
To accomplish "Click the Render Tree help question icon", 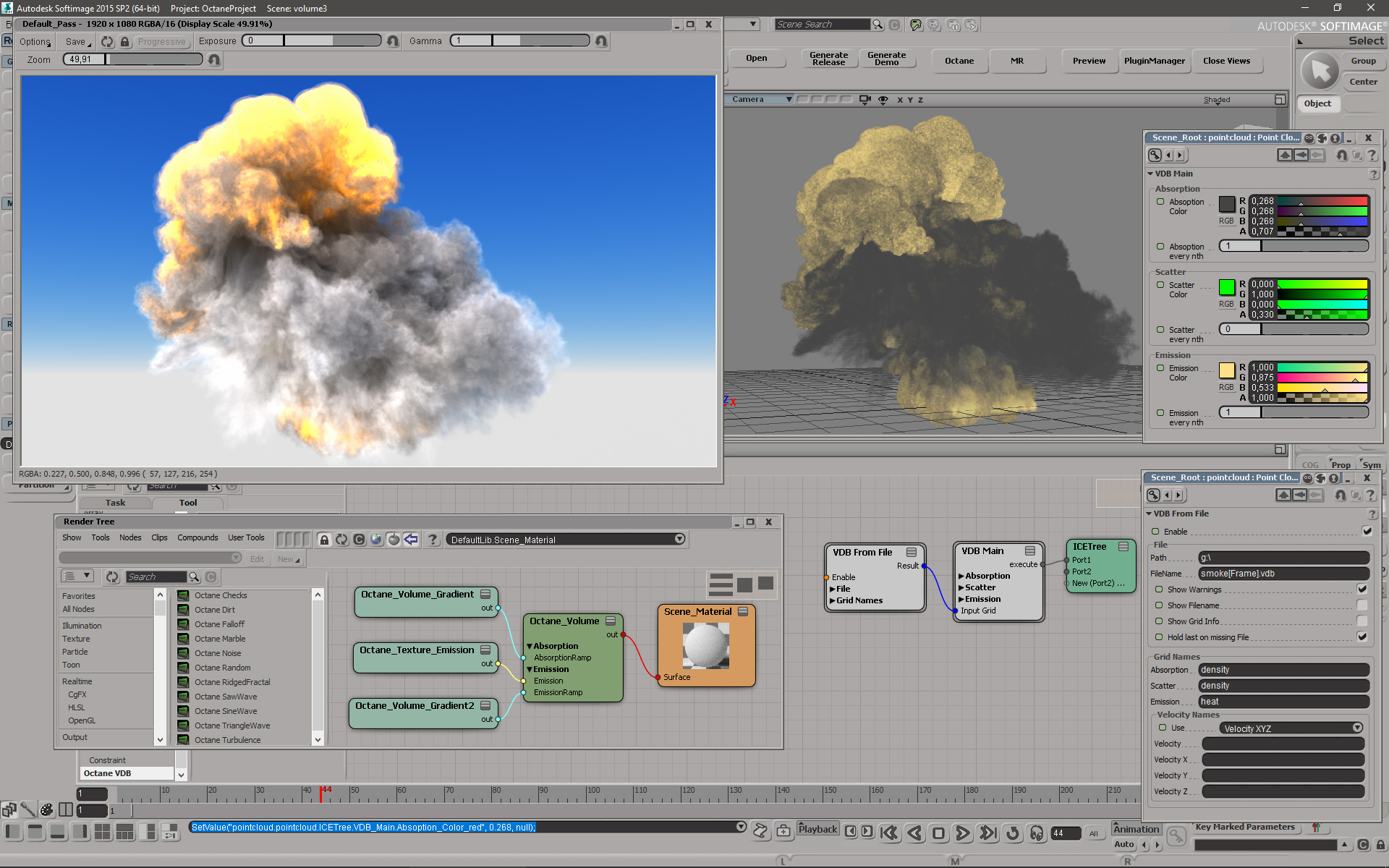I will pos(432,539).
